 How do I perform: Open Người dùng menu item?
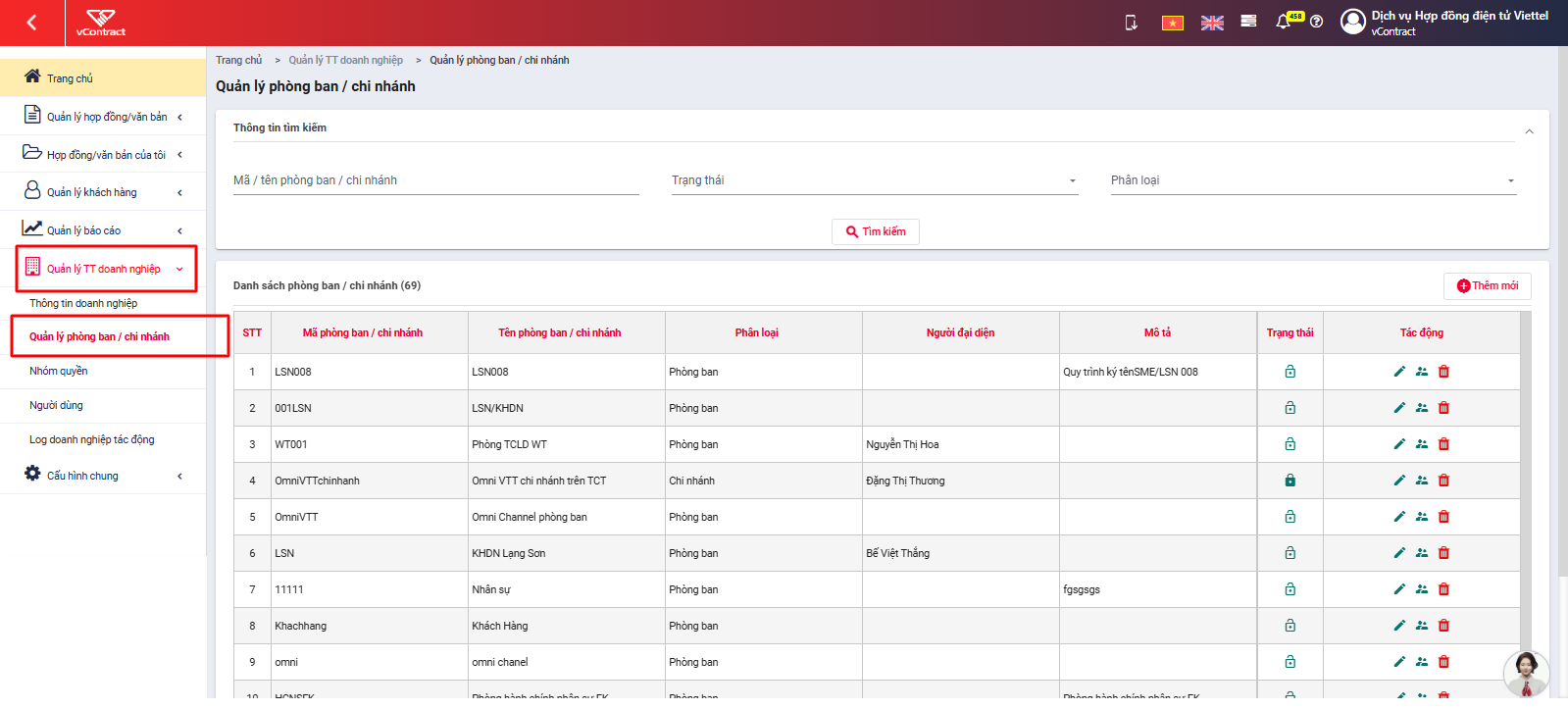click(x=56, y=405)
